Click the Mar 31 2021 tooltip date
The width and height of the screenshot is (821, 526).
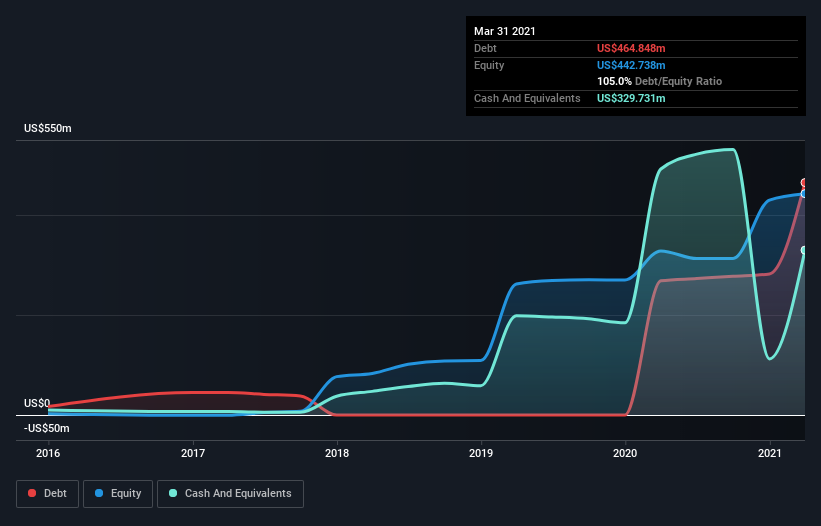(505, 31)
